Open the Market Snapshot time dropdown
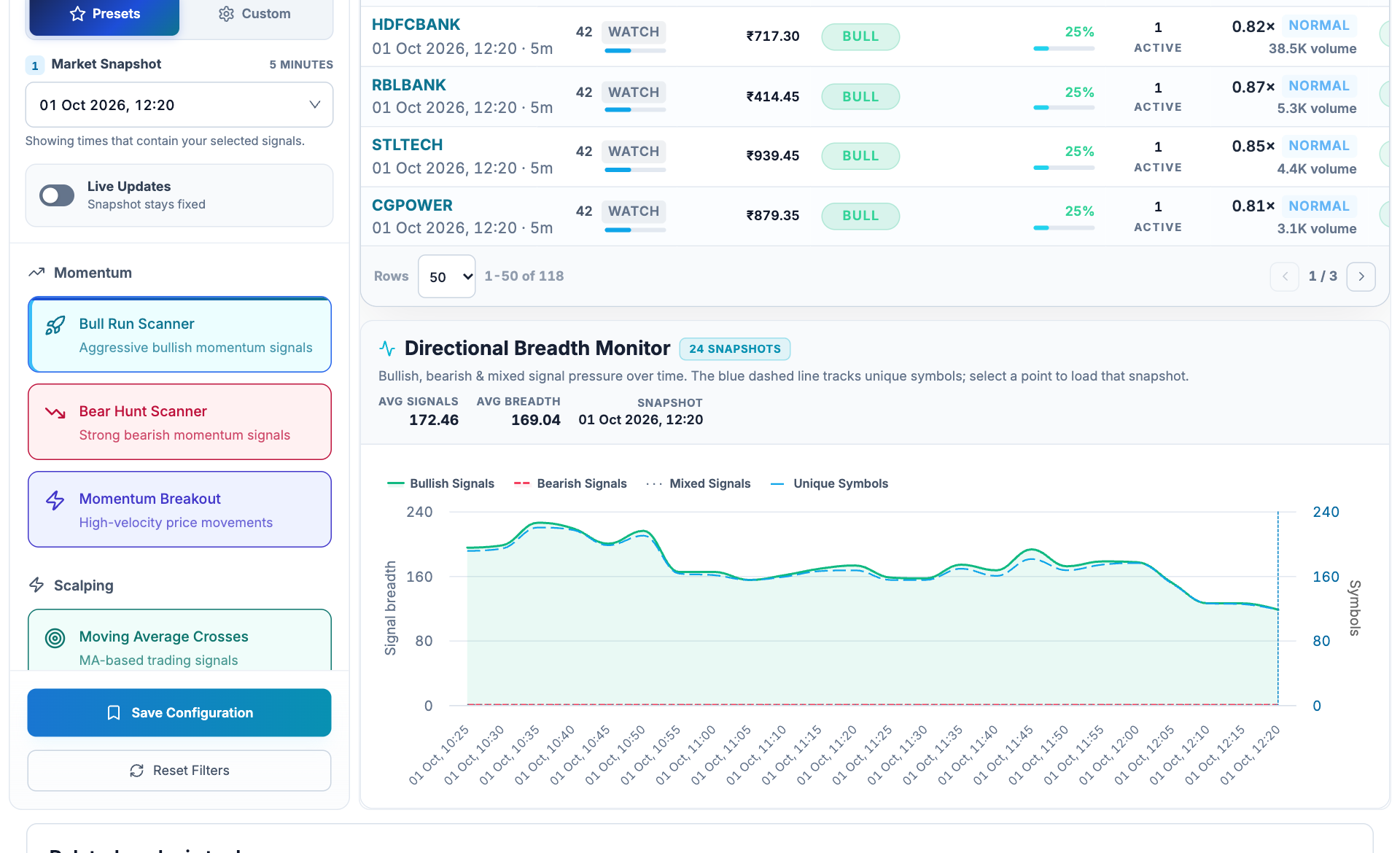 (179, 105)
